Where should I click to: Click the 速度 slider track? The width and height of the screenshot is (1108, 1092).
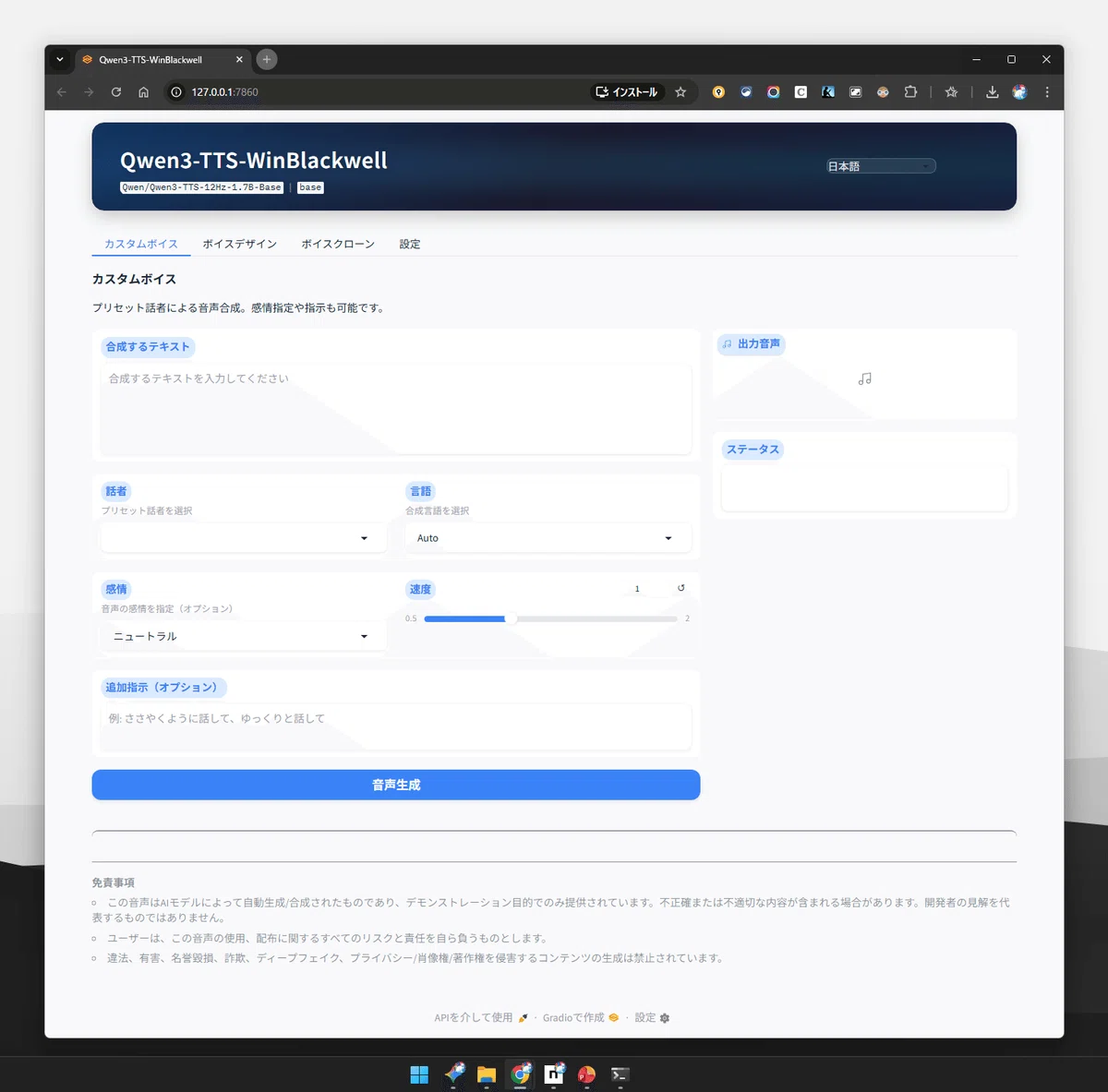[x=550, y=618]
